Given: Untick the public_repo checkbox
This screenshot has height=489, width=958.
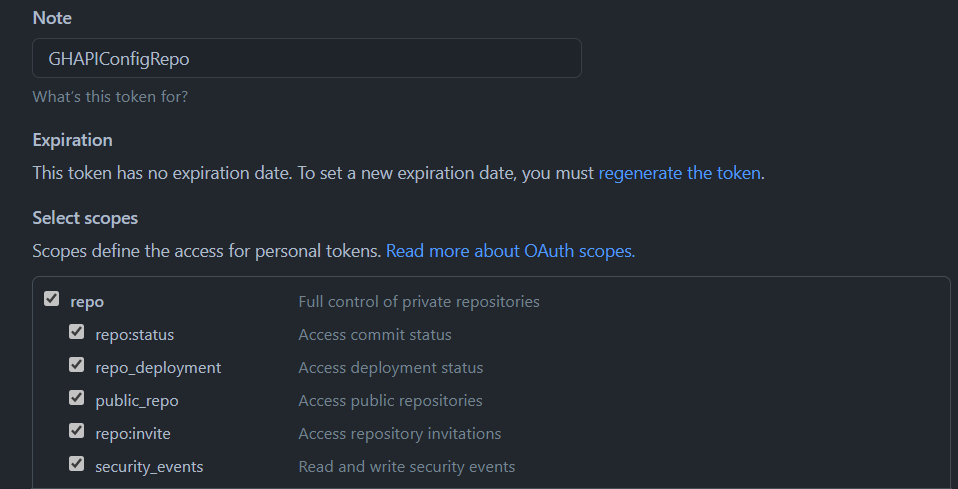Looking at the screenshot, I should click(76, 398).
